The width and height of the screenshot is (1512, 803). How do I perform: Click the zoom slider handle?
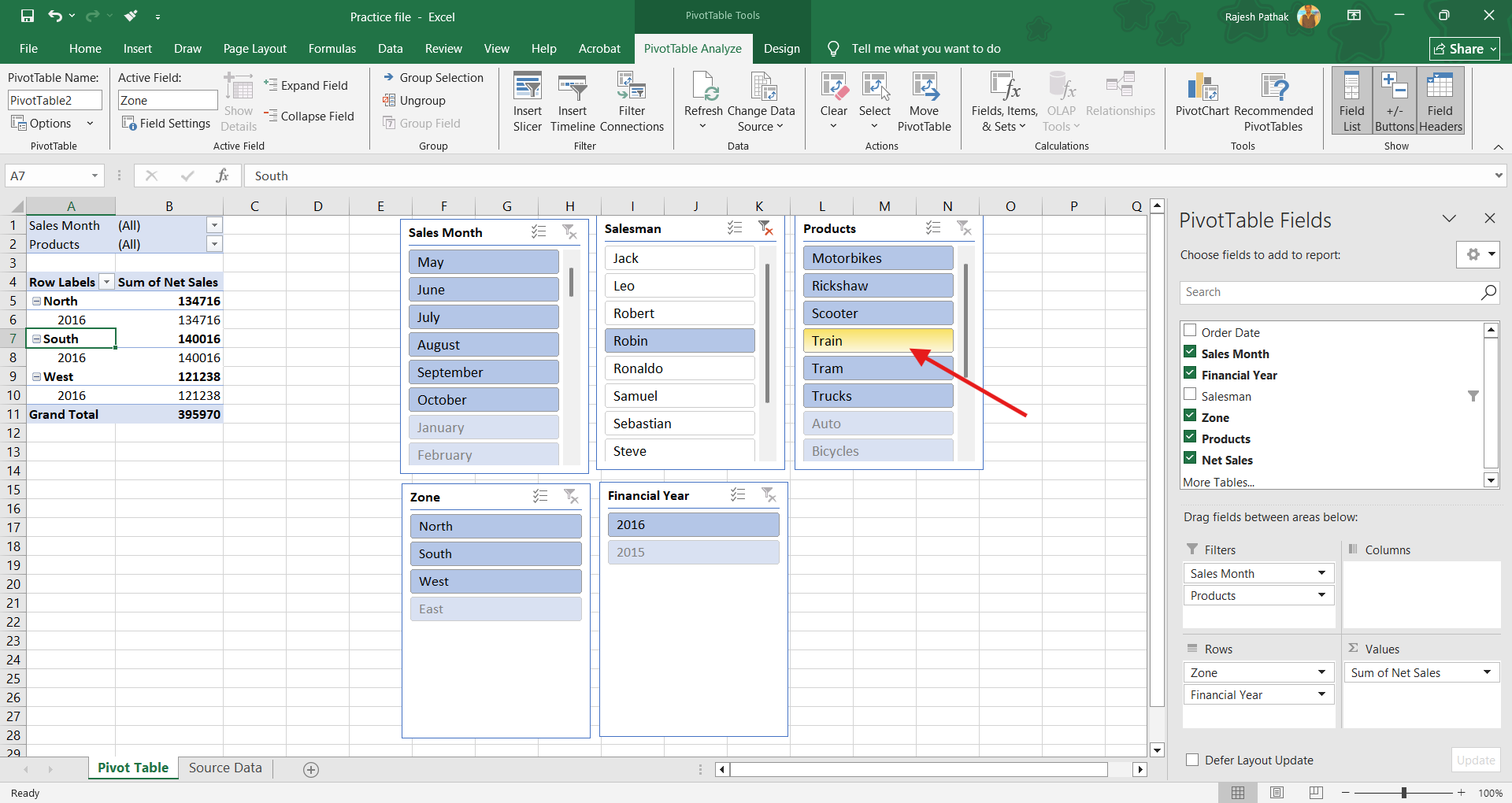point(1403,793)
